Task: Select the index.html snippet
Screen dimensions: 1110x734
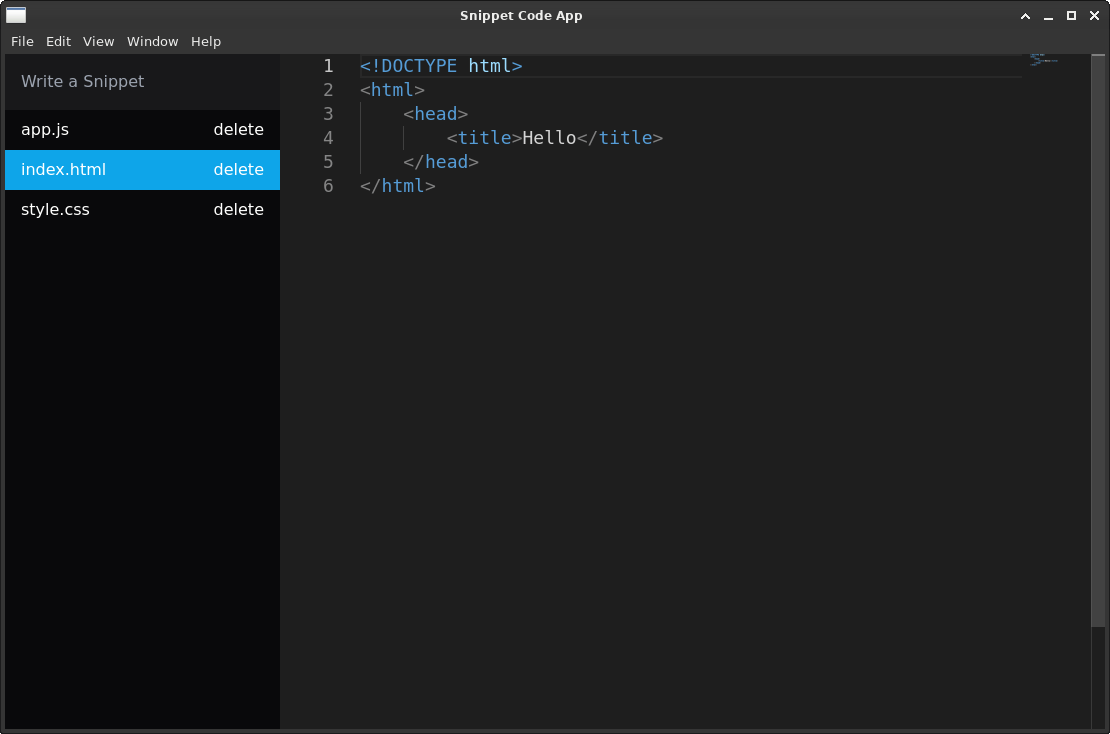Action: pos(63,170)
